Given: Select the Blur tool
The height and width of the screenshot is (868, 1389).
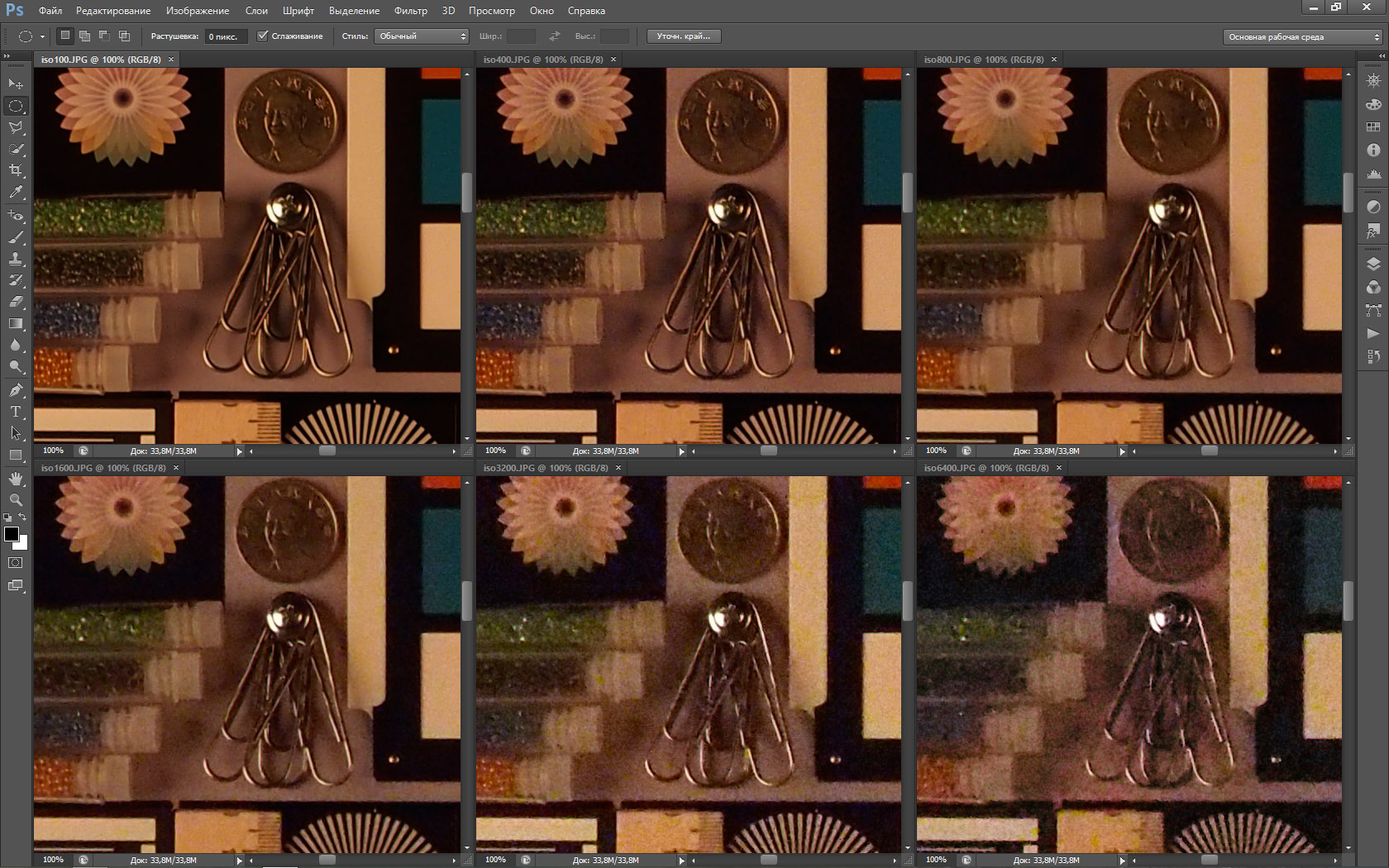Looking at the screenshot, I should pyautogui.click(x=16, y=345).
